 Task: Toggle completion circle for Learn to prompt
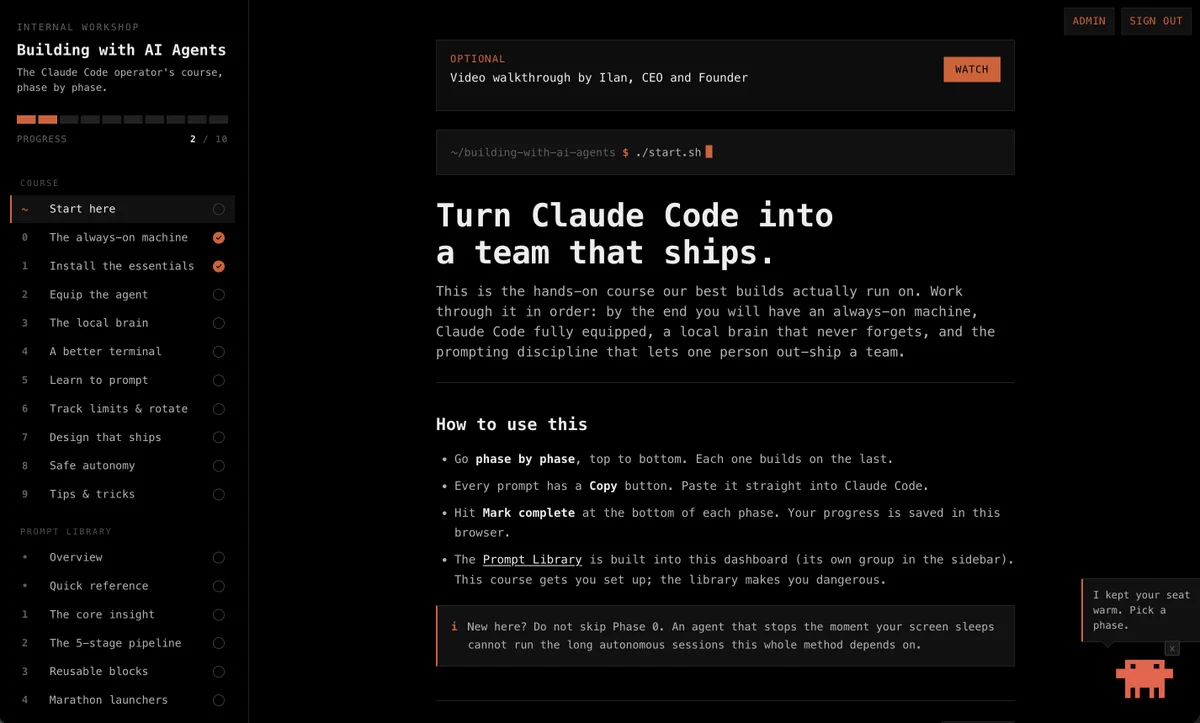tap(219, 380)
